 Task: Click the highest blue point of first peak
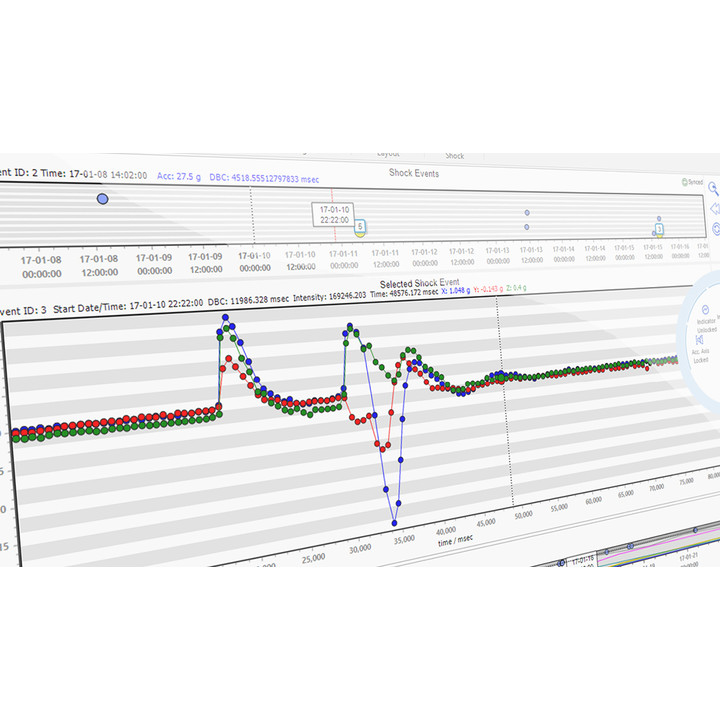click(226, 318)
